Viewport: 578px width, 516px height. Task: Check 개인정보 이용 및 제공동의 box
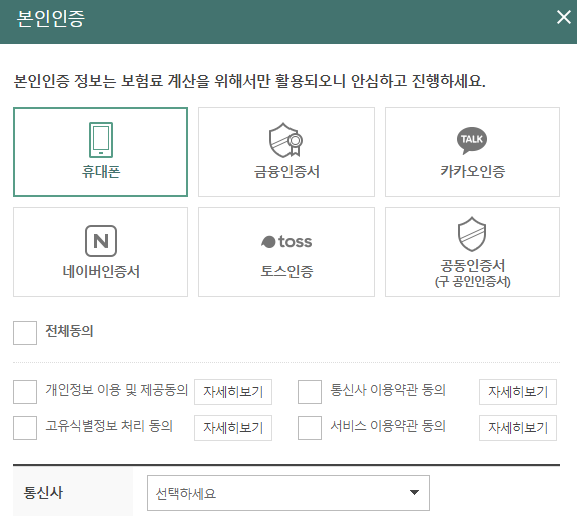coord(25,392)
